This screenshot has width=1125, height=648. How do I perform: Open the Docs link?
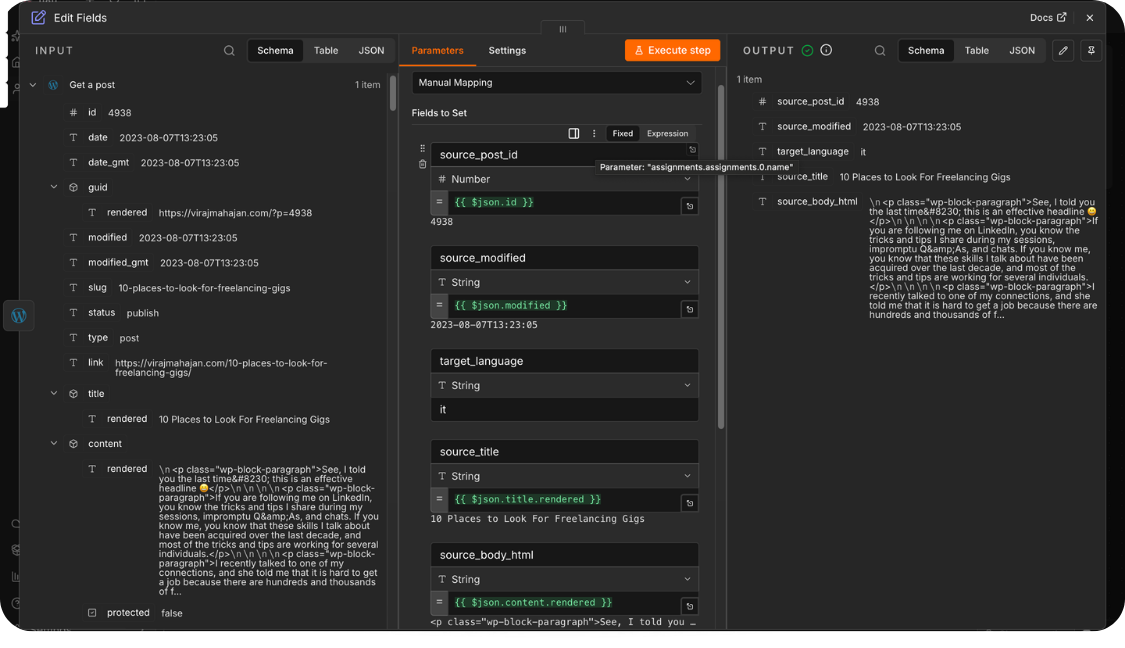click(x=1048, y=17)
